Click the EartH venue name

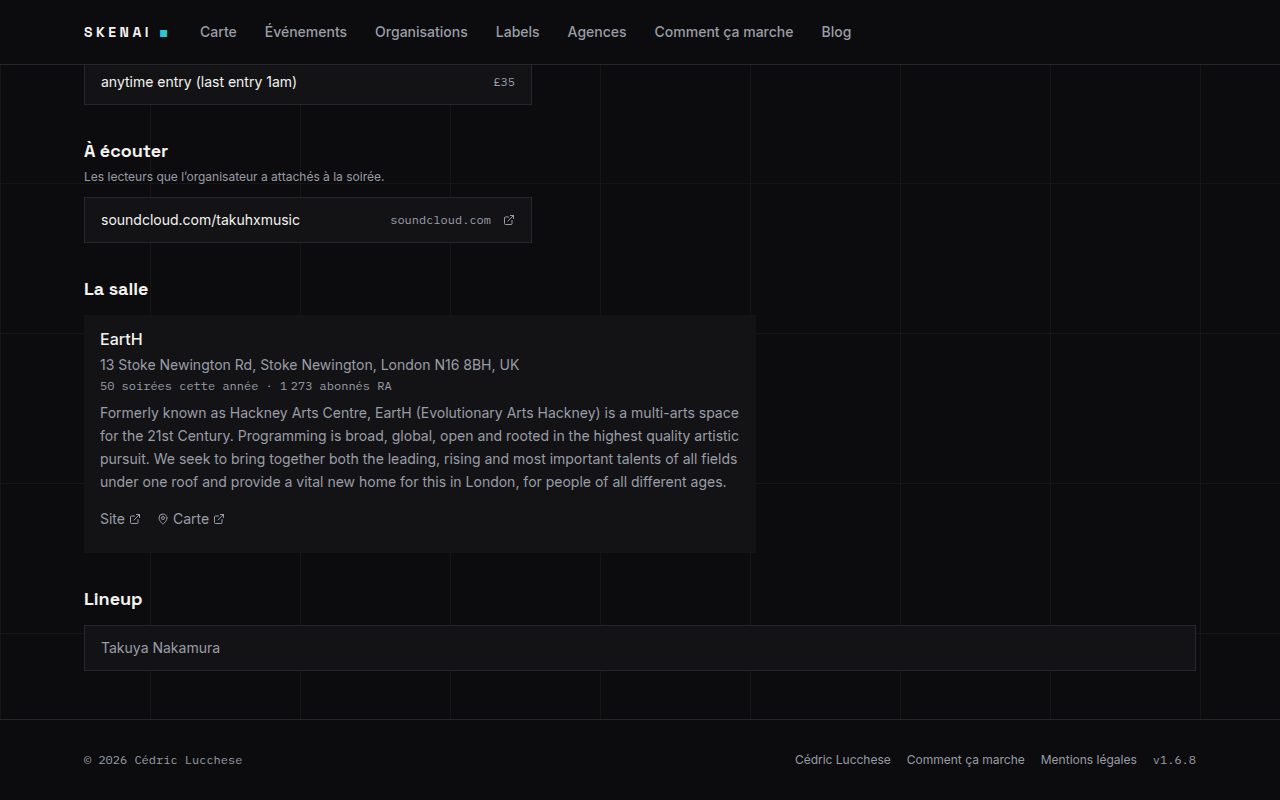coord(121,340)
